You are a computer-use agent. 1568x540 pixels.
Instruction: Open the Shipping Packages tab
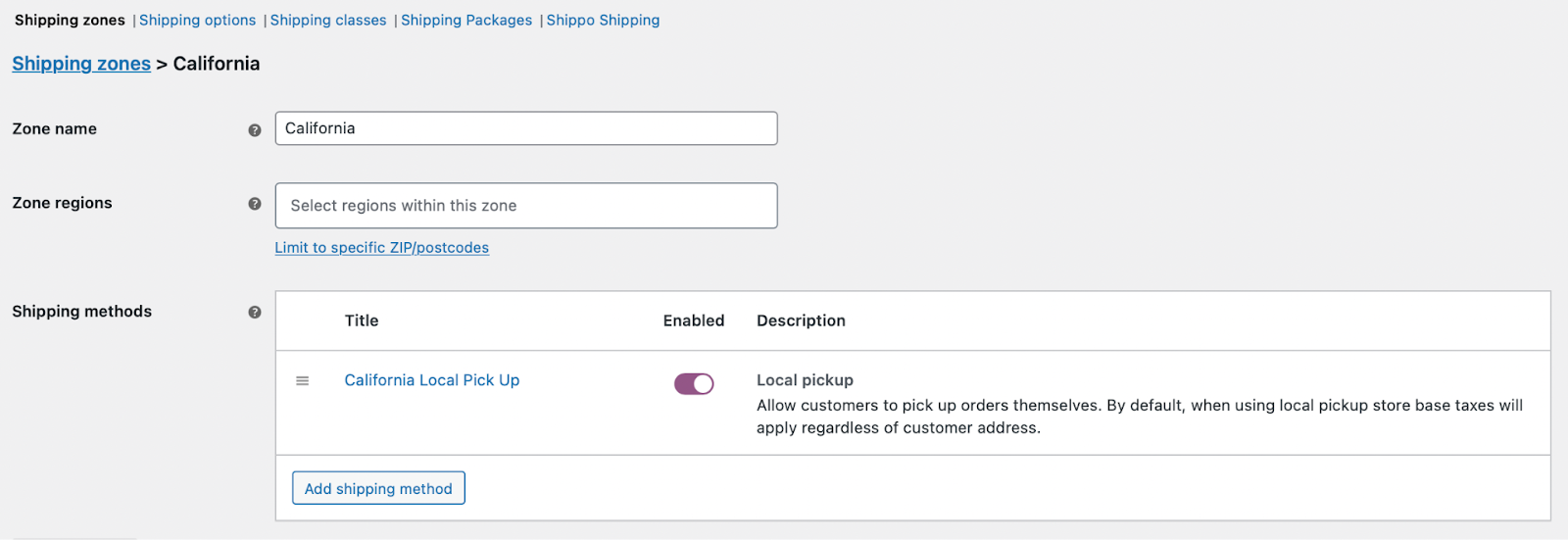(x=466, y=21)
